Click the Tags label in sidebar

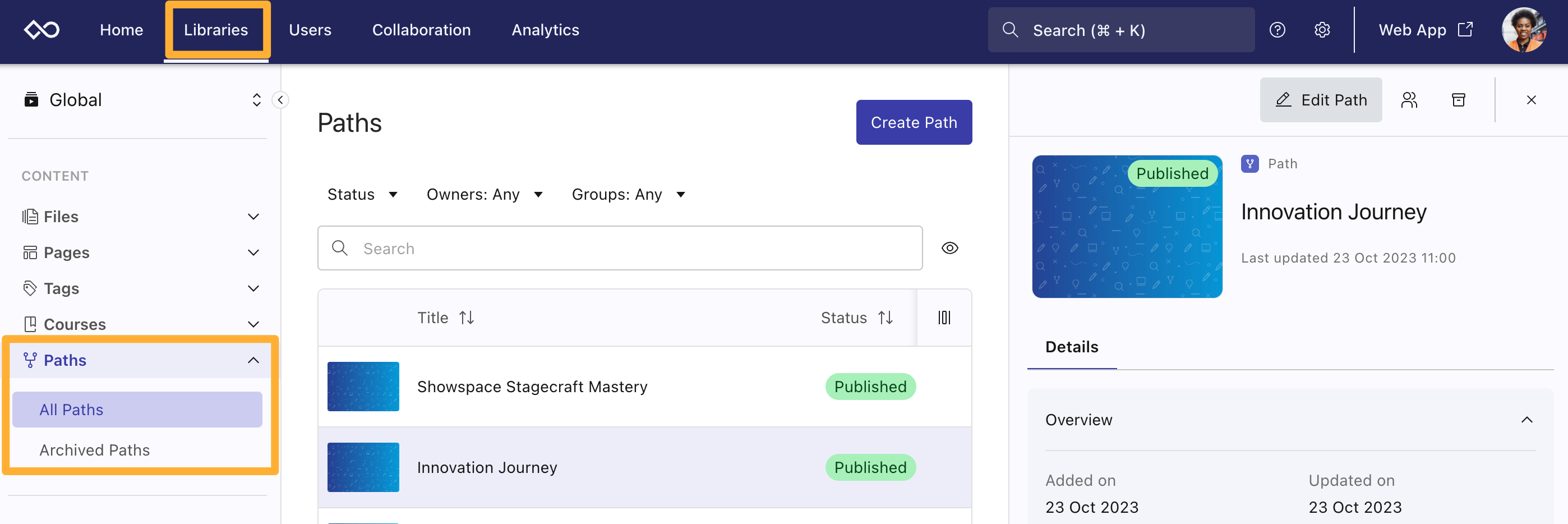[x=62, y=288]
